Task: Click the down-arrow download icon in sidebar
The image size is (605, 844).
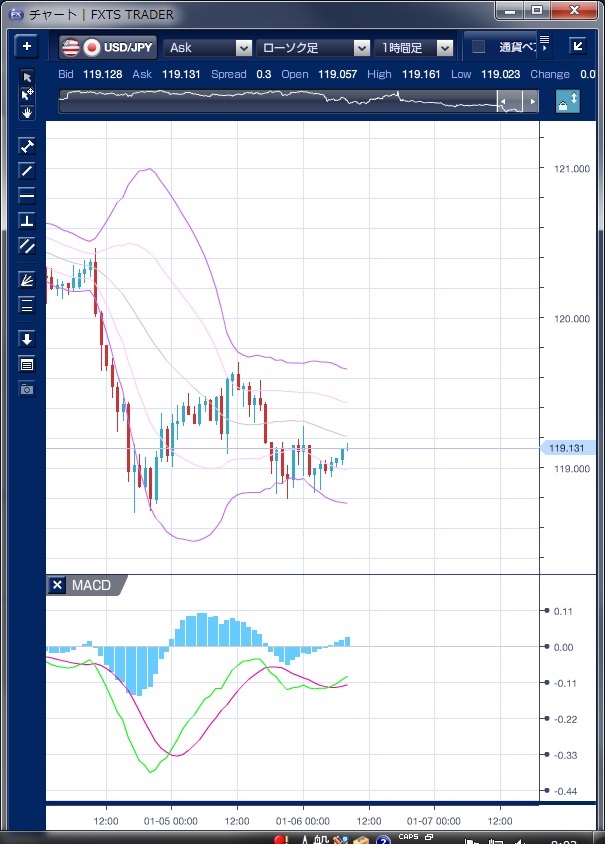Action: (x=27, y=339)
